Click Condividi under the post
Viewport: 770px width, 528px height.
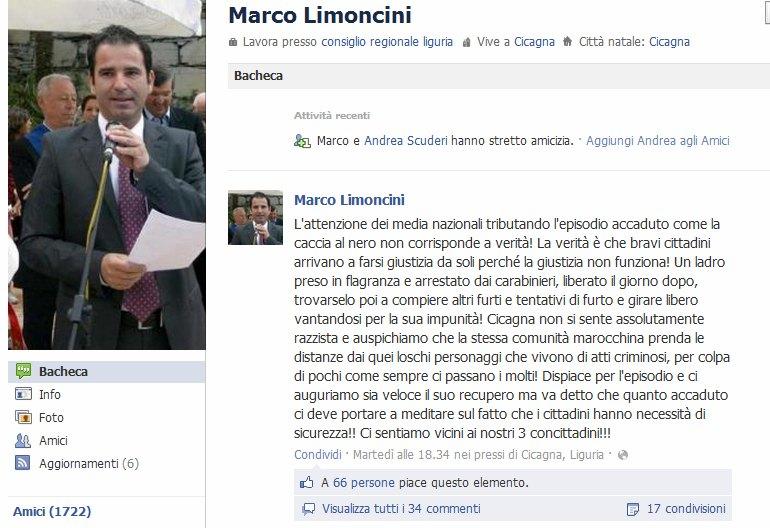coord(318,454)
